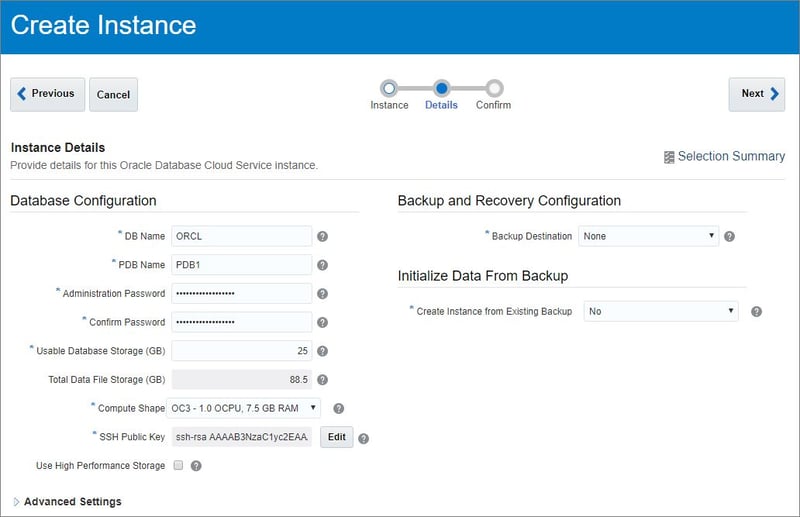Click help icon beside PDB Name field
This screenshot has width=800, height=517.
coord(323,265)
